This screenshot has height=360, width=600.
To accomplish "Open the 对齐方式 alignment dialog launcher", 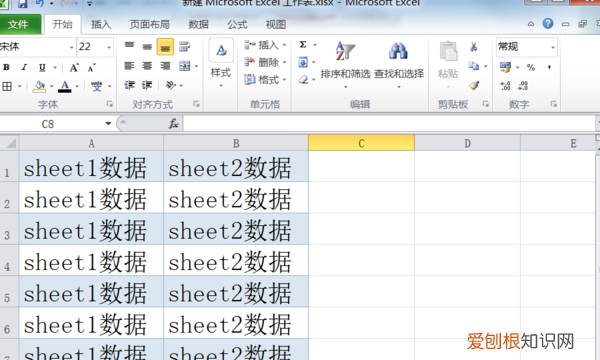I will pyautogui.click(x=196, y=104).
